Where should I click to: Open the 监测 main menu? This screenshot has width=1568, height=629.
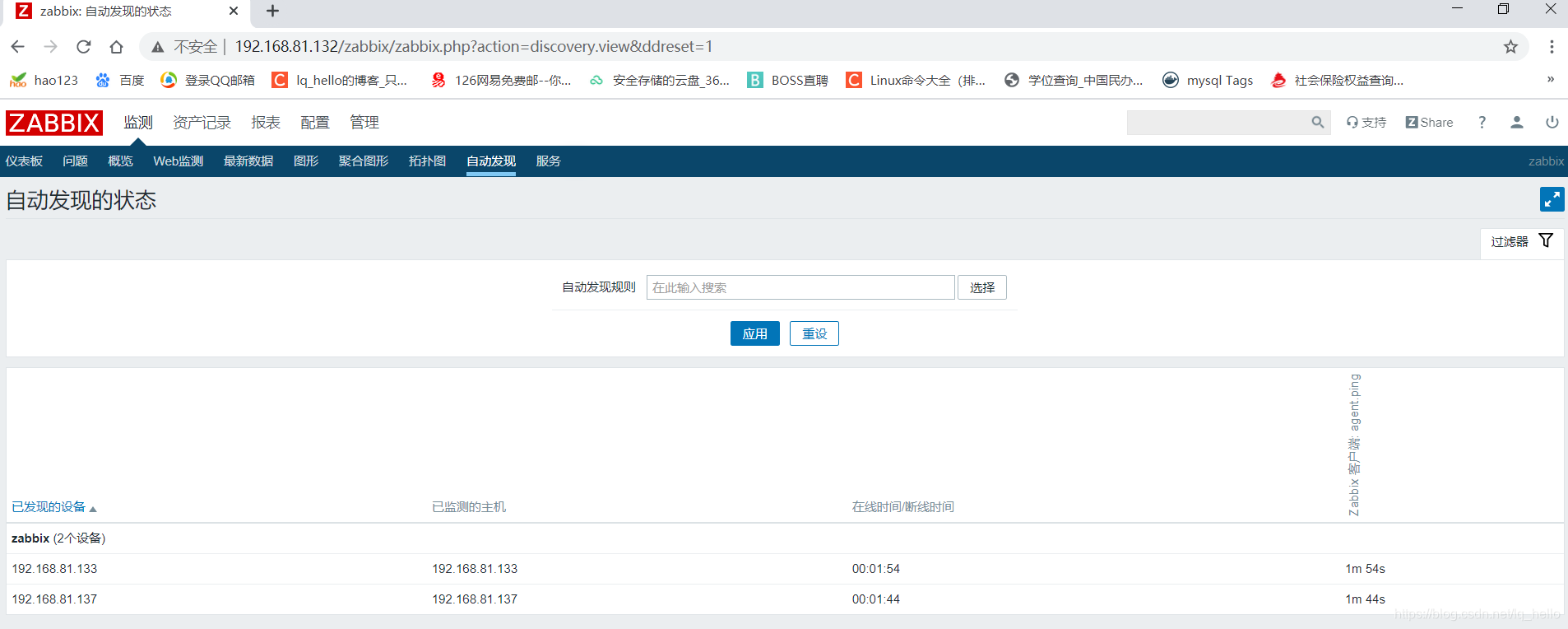tap(138, 123)
